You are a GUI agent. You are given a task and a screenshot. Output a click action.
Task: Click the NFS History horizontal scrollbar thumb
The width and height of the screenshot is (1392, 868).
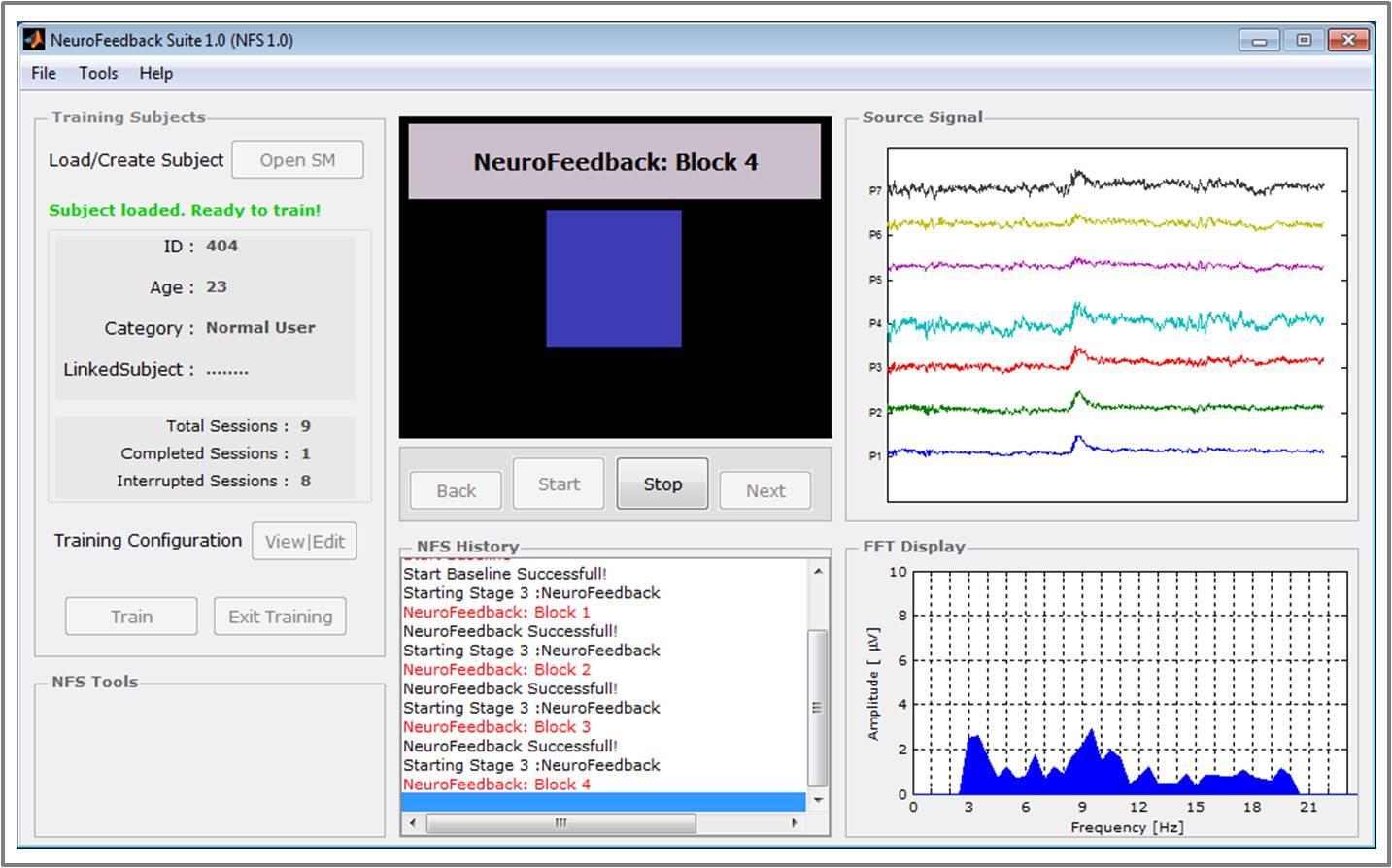[560, 823]
